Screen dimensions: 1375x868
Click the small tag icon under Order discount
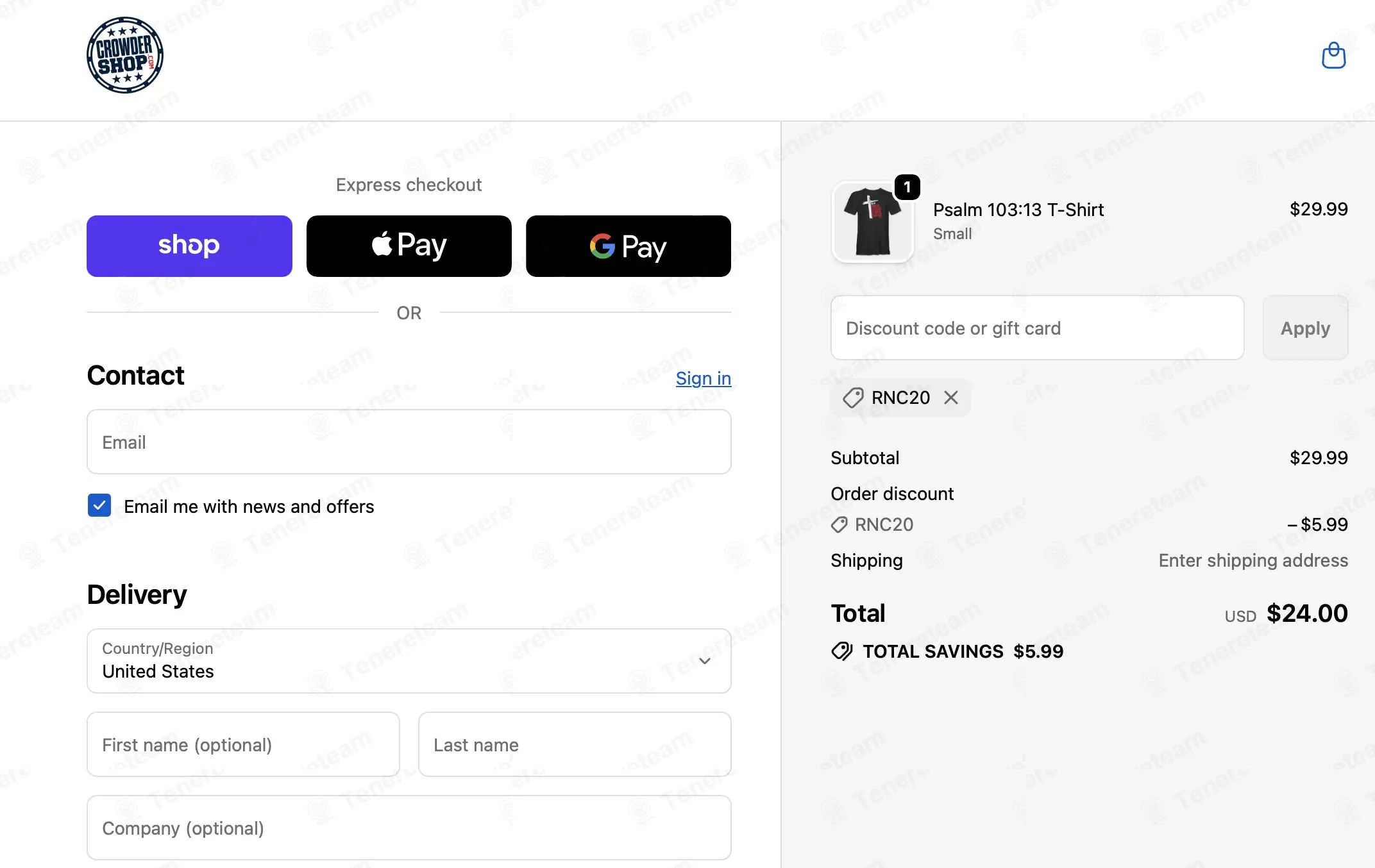[x=839, y=525]
